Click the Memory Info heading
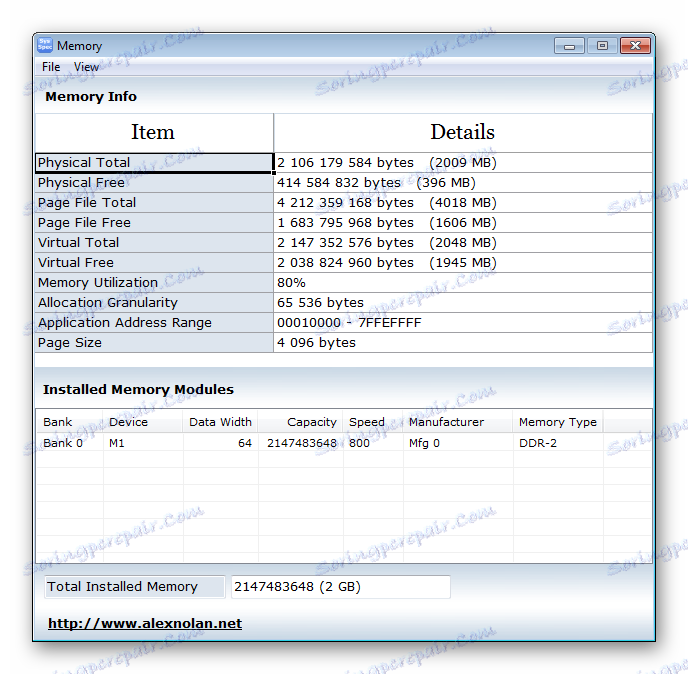 click(91, 97)
